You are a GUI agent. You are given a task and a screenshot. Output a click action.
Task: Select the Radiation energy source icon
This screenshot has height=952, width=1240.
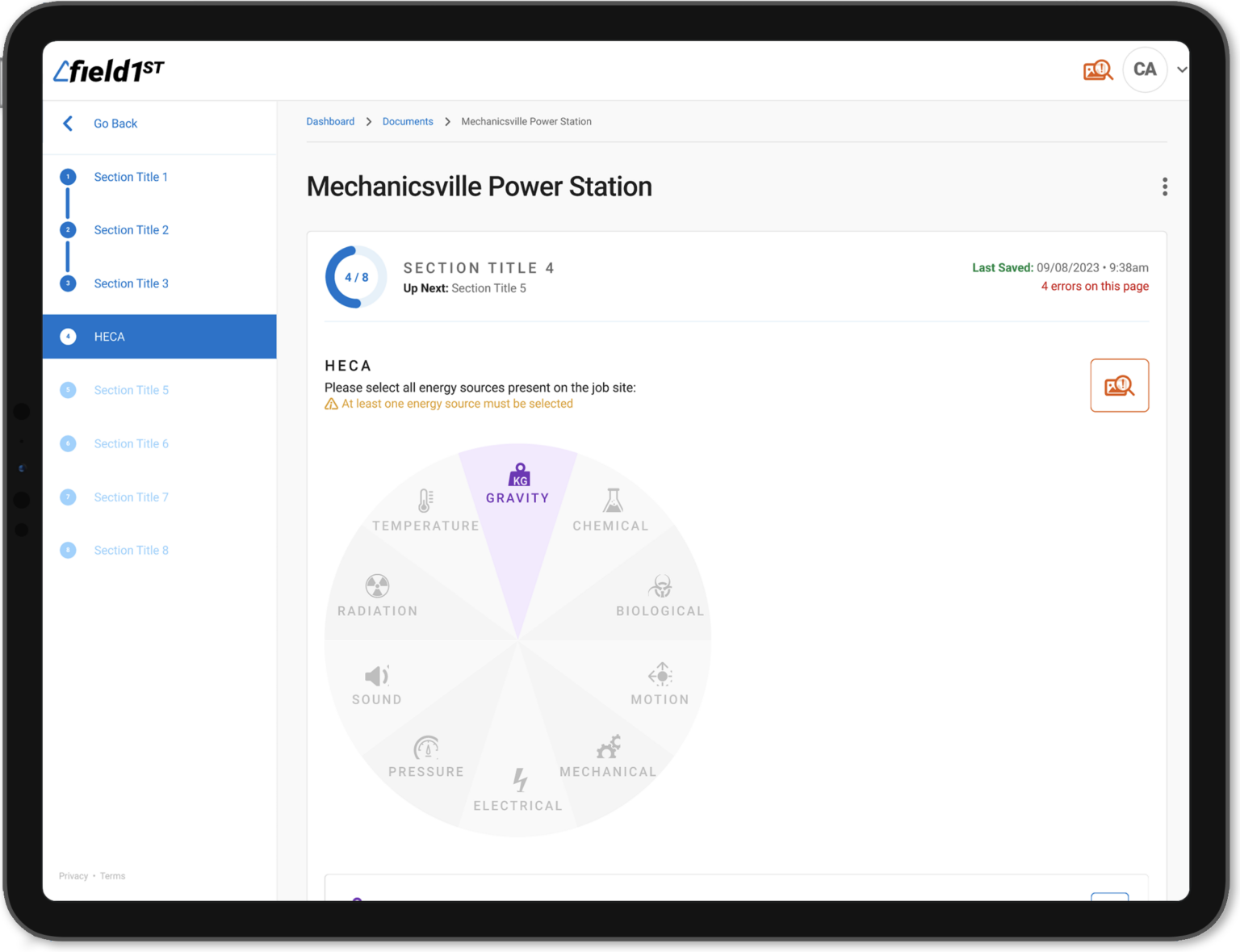point(377,586)
